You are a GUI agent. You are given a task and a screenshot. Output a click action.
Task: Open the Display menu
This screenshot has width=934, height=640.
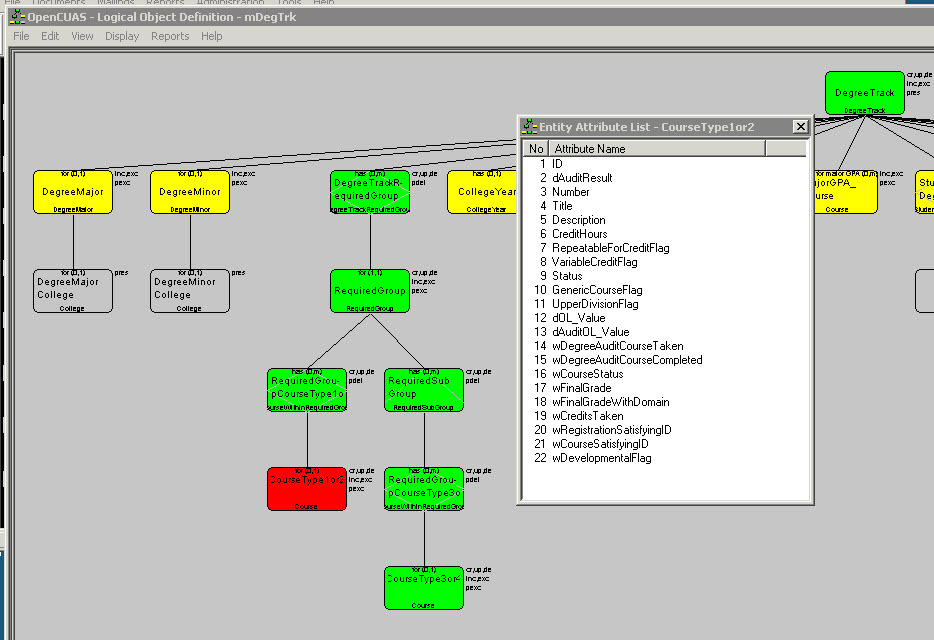coord(122,36)
